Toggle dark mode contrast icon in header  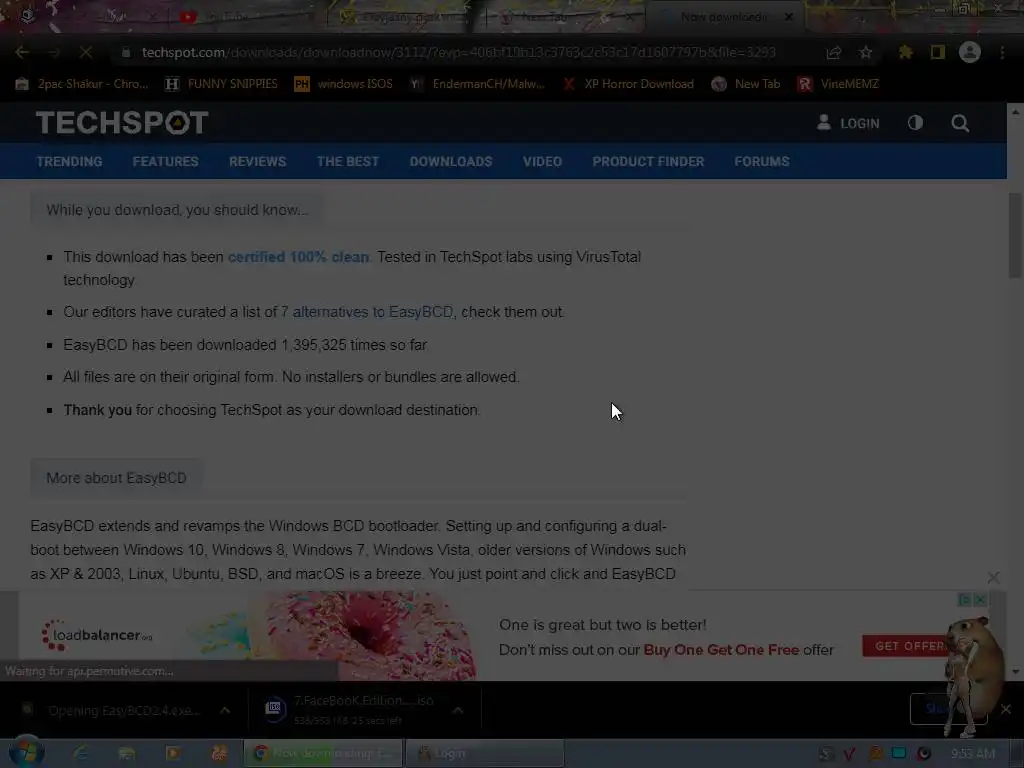pyautogui.click(x=915, y=123)
